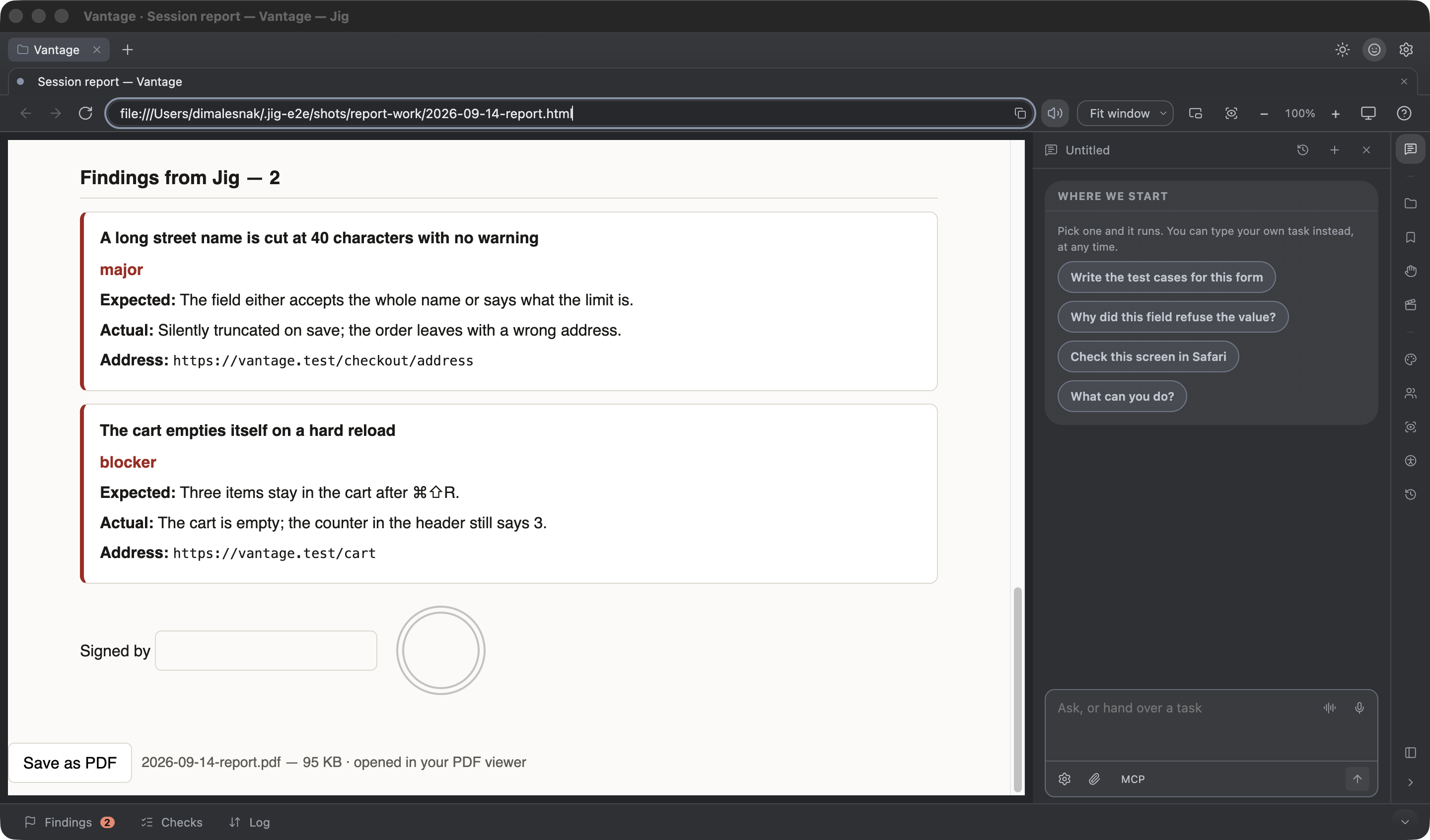Open a new tab with the plus button
The image size is (1430, 840).
[127, 50]
